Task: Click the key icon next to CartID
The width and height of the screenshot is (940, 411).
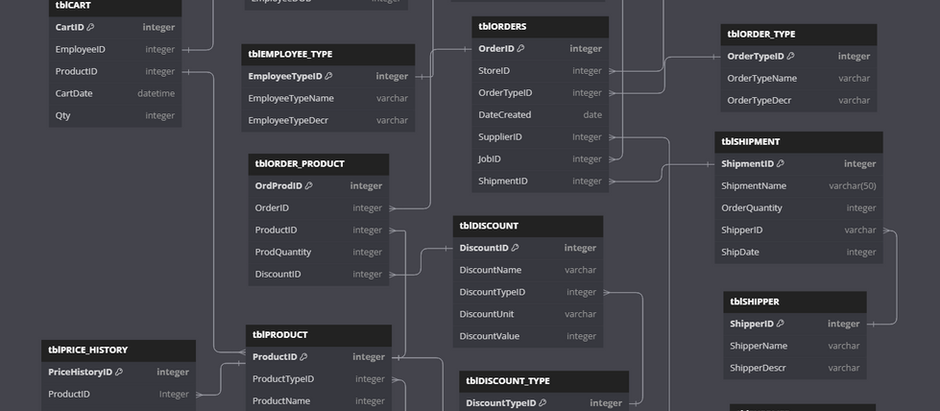Action: 91,27
